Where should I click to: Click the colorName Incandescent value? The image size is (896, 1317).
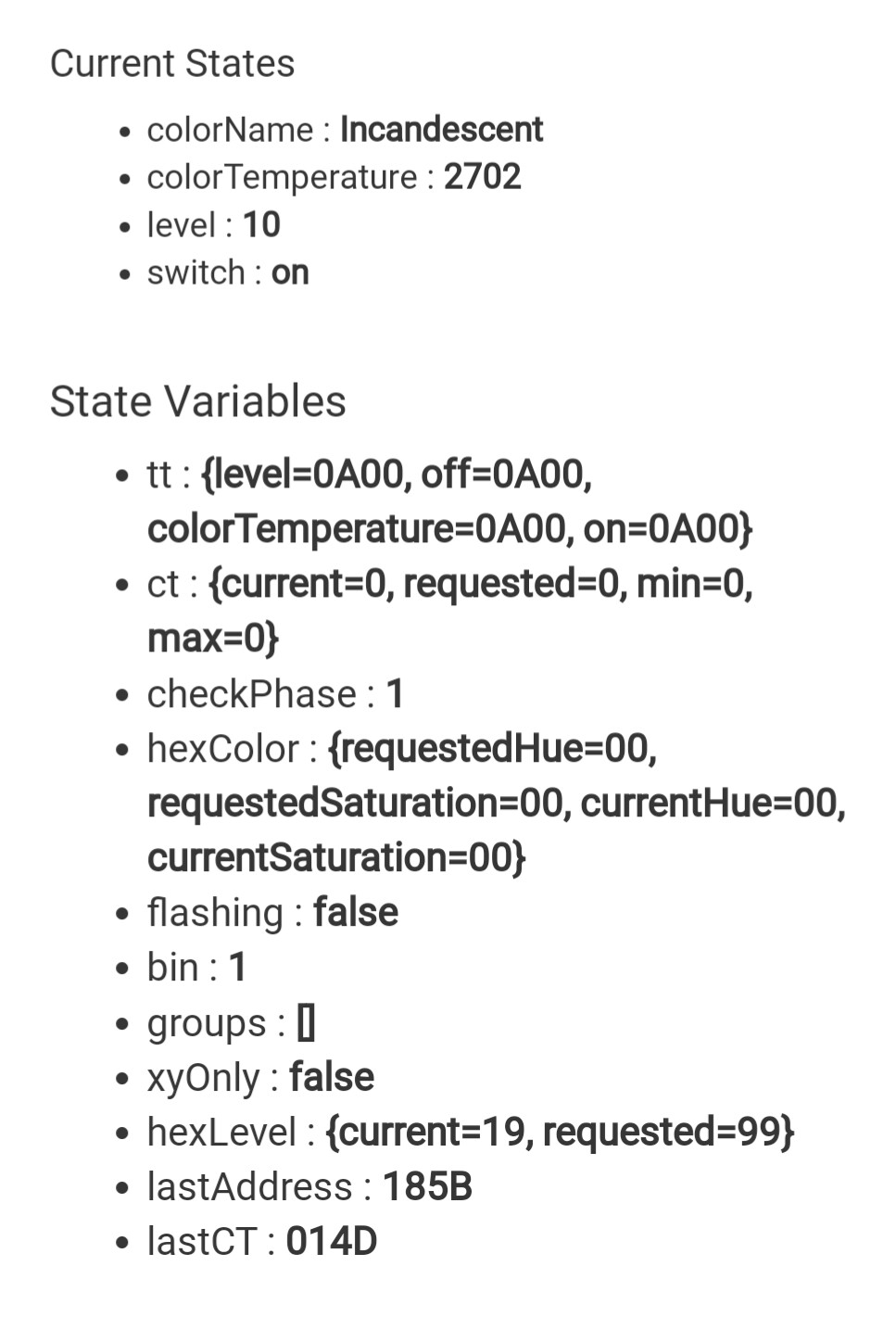[441, 130]
